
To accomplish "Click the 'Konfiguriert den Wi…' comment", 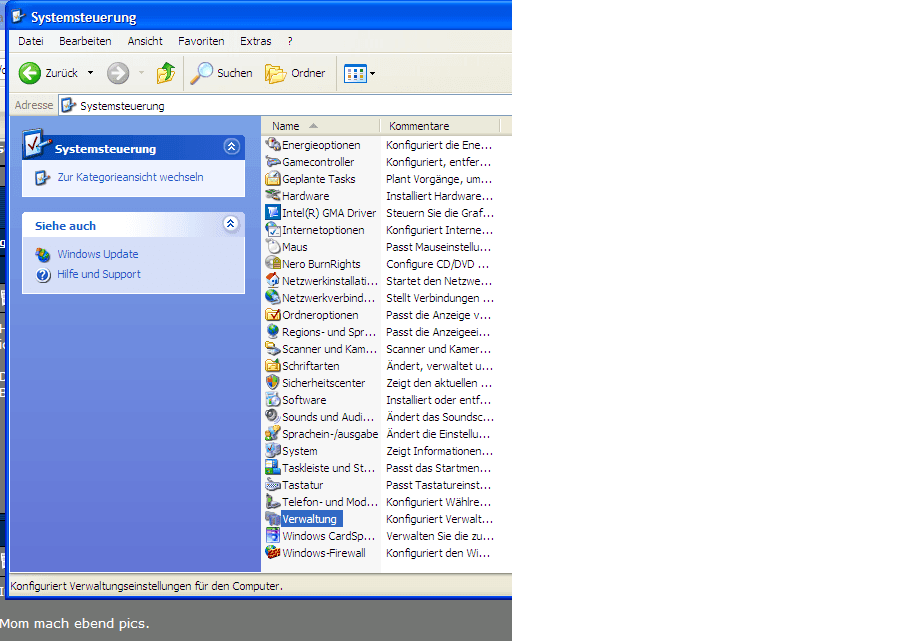I will pos(439,553).
